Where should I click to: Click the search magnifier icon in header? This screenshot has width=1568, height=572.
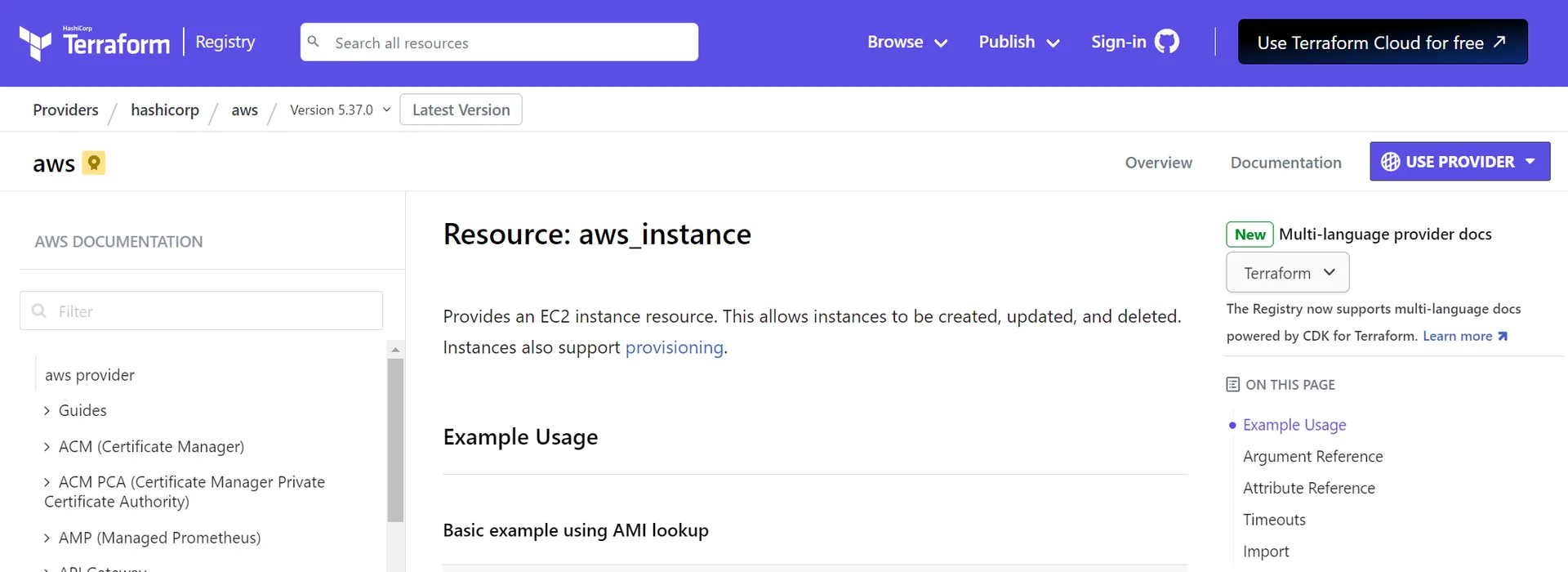pyautogui.click(x=314, y=42)
